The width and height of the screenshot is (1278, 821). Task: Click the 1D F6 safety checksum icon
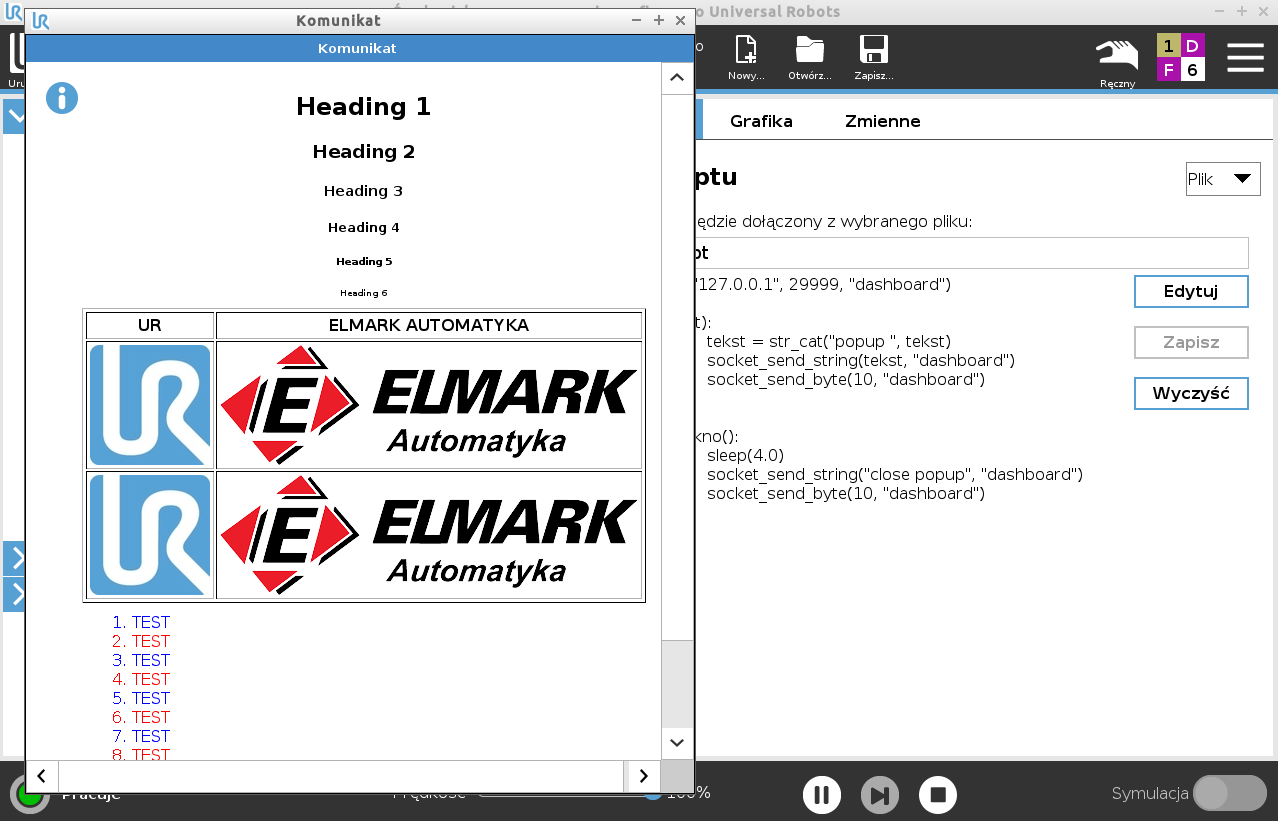(x=1181, y=57)
